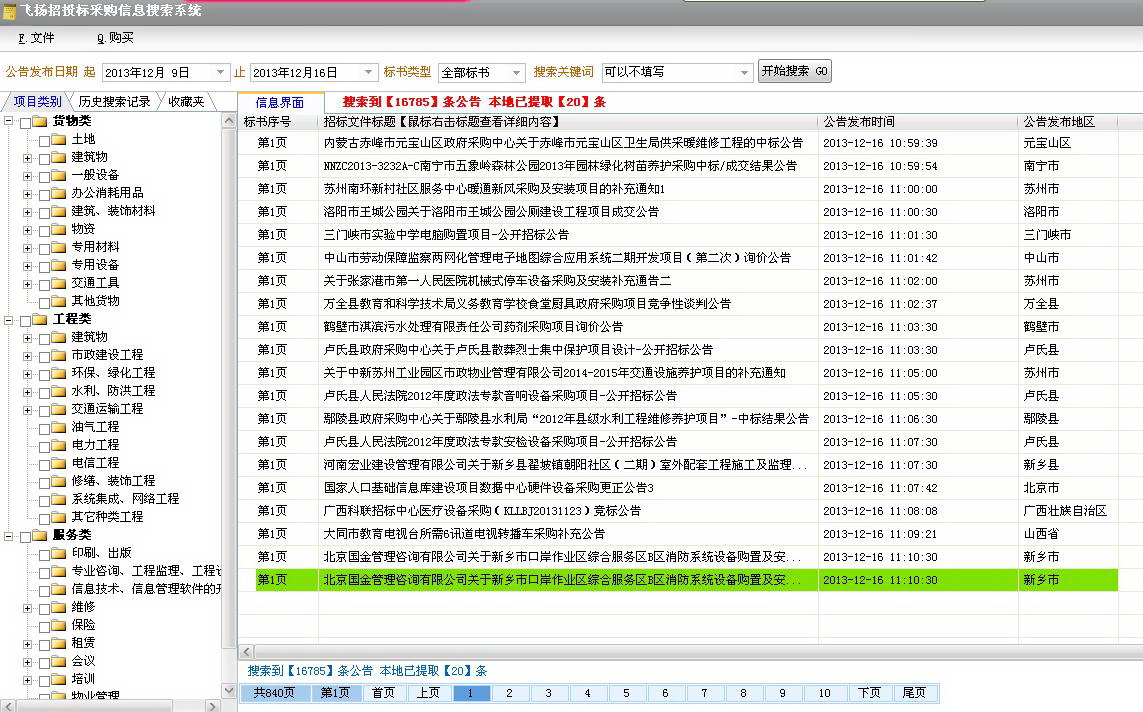Select the 大同市教育电视台 announcement row
Screen dimensions: 1143x712
click(x=679, y=533)
